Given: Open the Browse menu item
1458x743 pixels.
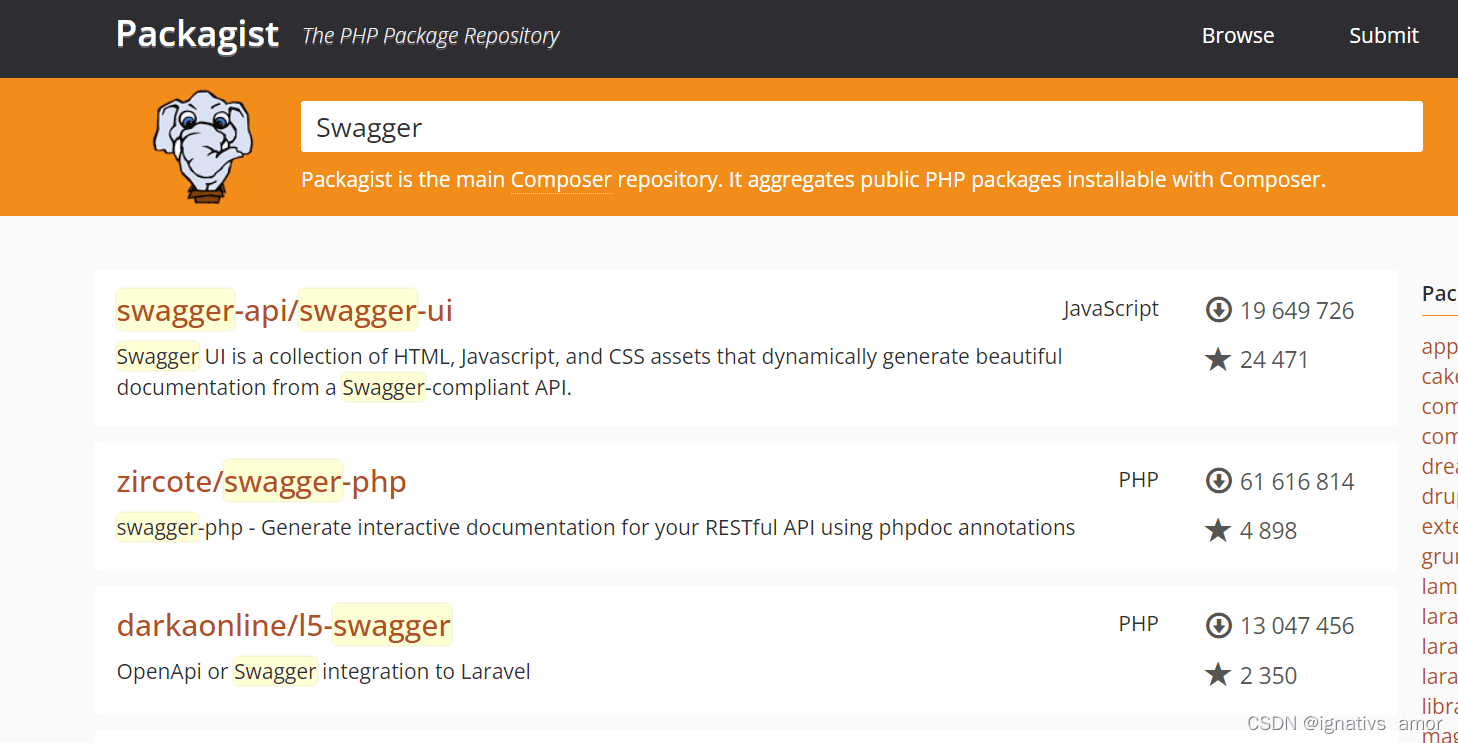Looking at the screenshot, I should point(1238,35).
